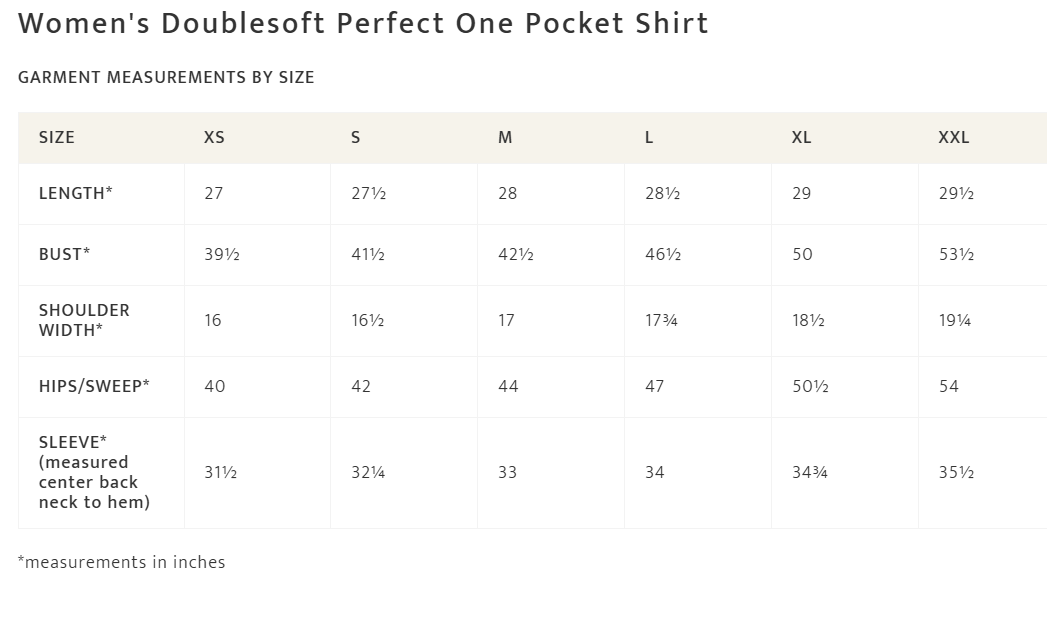The height and width of the screenshot is (618, 1047).
Task: Click the XS size column header
Action: click(214, 138)
